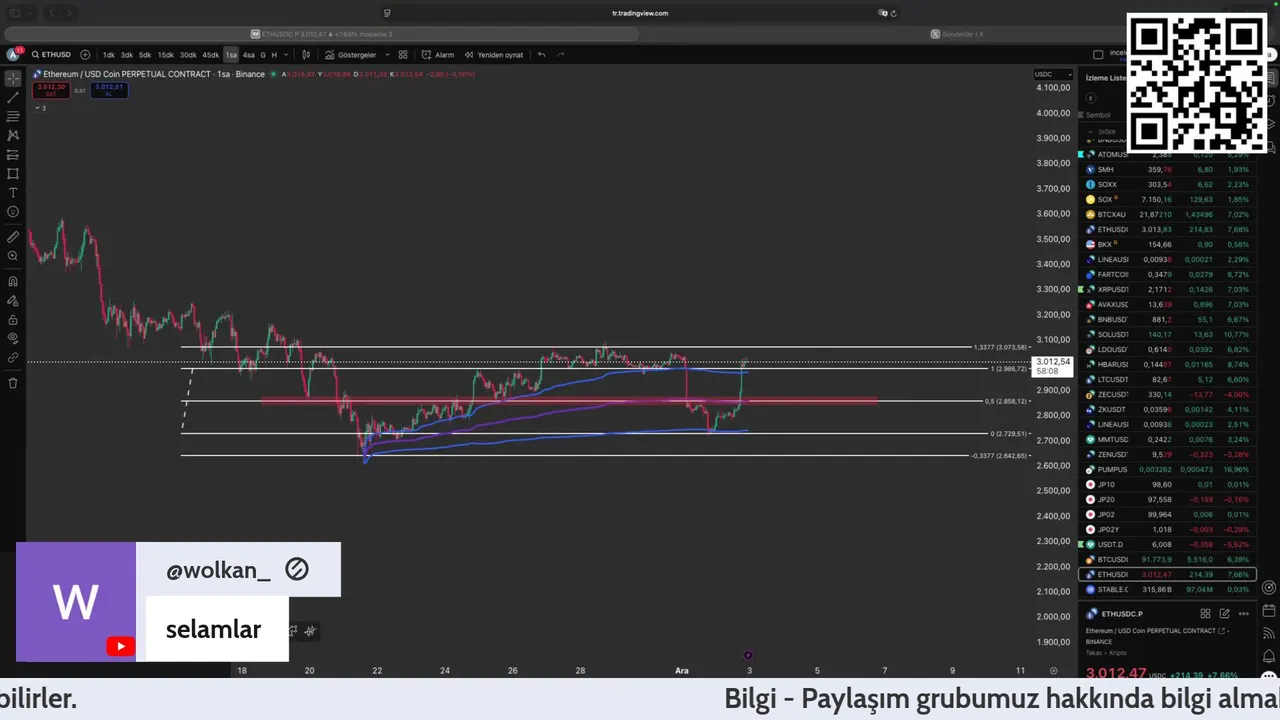
Task: Select the 1sa timeframe
Action: click(231, 55)
